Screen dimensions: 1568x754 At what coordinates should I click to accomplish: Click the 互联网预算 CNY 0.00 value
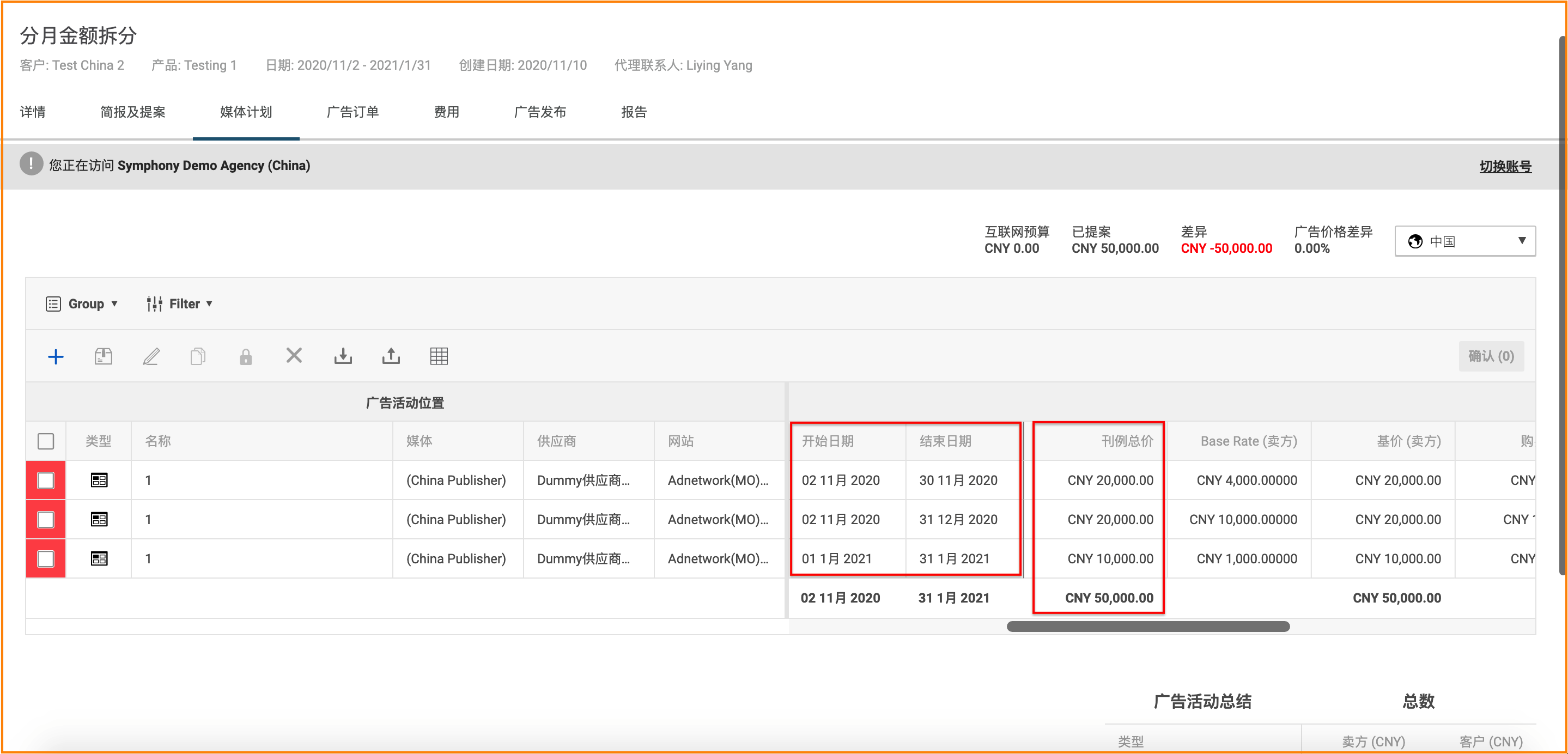[x=1012, y=248]
